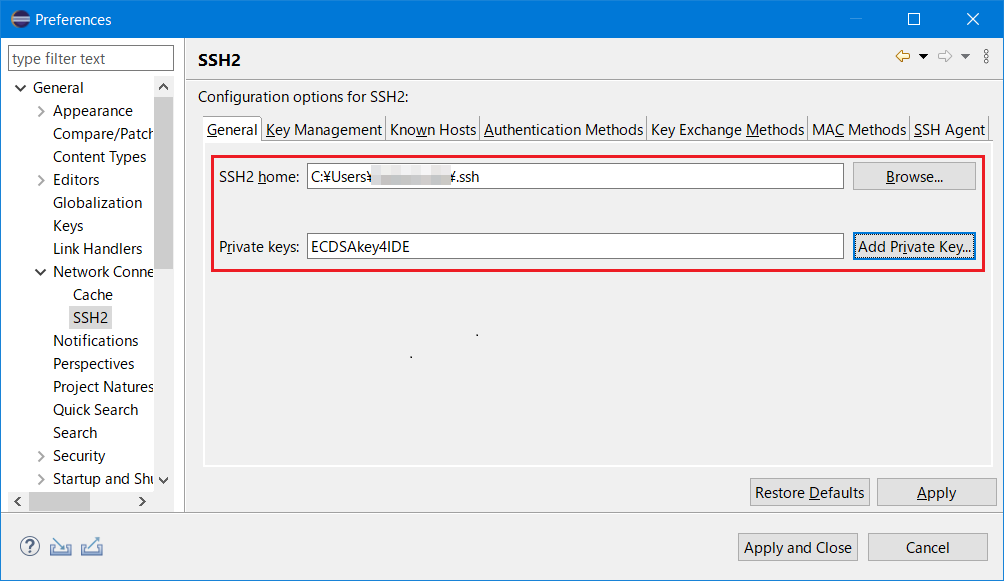Switch to the Key Management tab
1004x581 pixels.
pos(324,129)
